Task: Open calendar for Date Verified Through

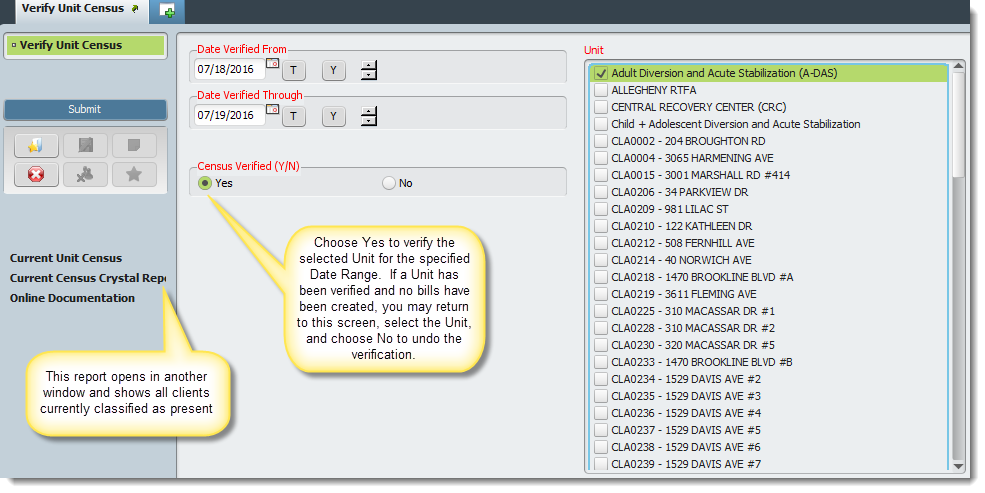Action: click(272, 109)
